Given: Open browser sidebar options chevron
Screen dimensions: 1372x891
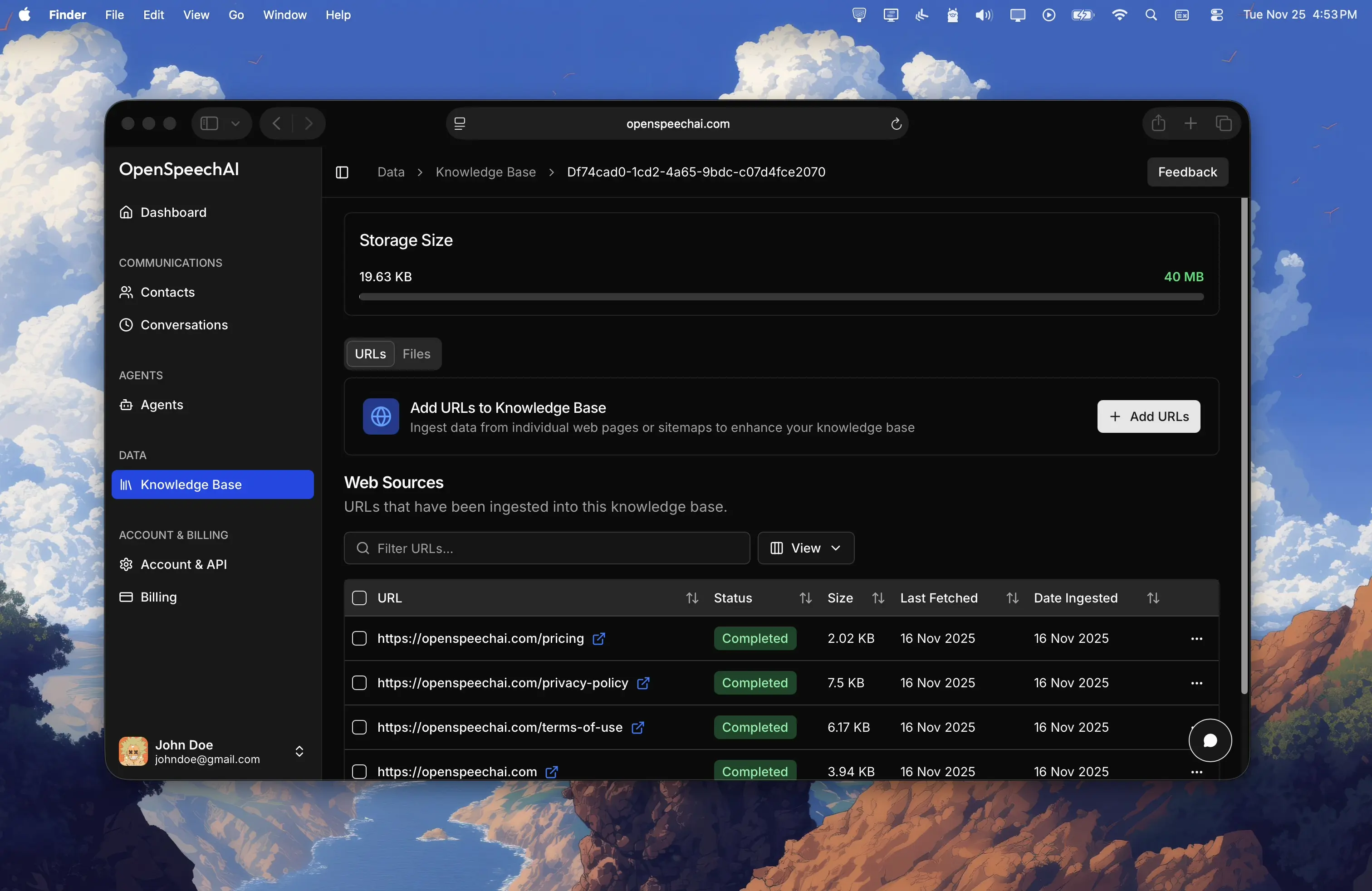Looking at the screenshot, I should (x=236, y=123).
